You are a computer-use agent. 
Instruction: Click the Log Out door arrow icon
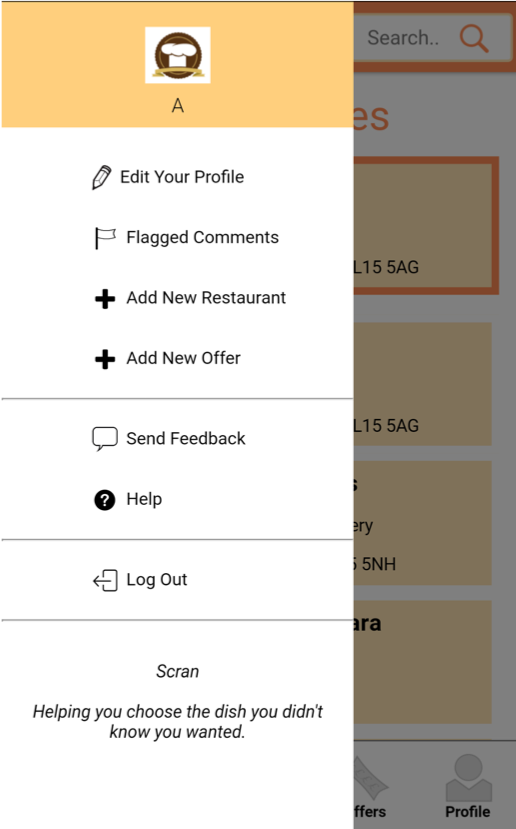click(x=105, y=580)
